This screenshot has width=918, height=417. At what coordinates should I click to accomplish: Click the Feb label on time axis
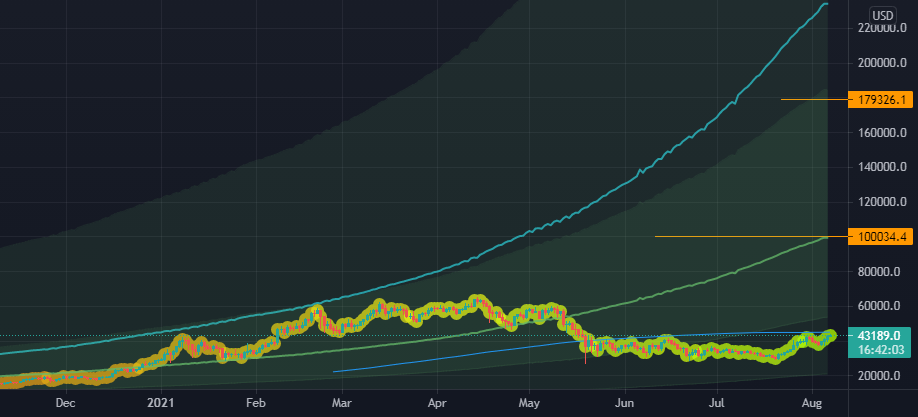tap(255, 403)
